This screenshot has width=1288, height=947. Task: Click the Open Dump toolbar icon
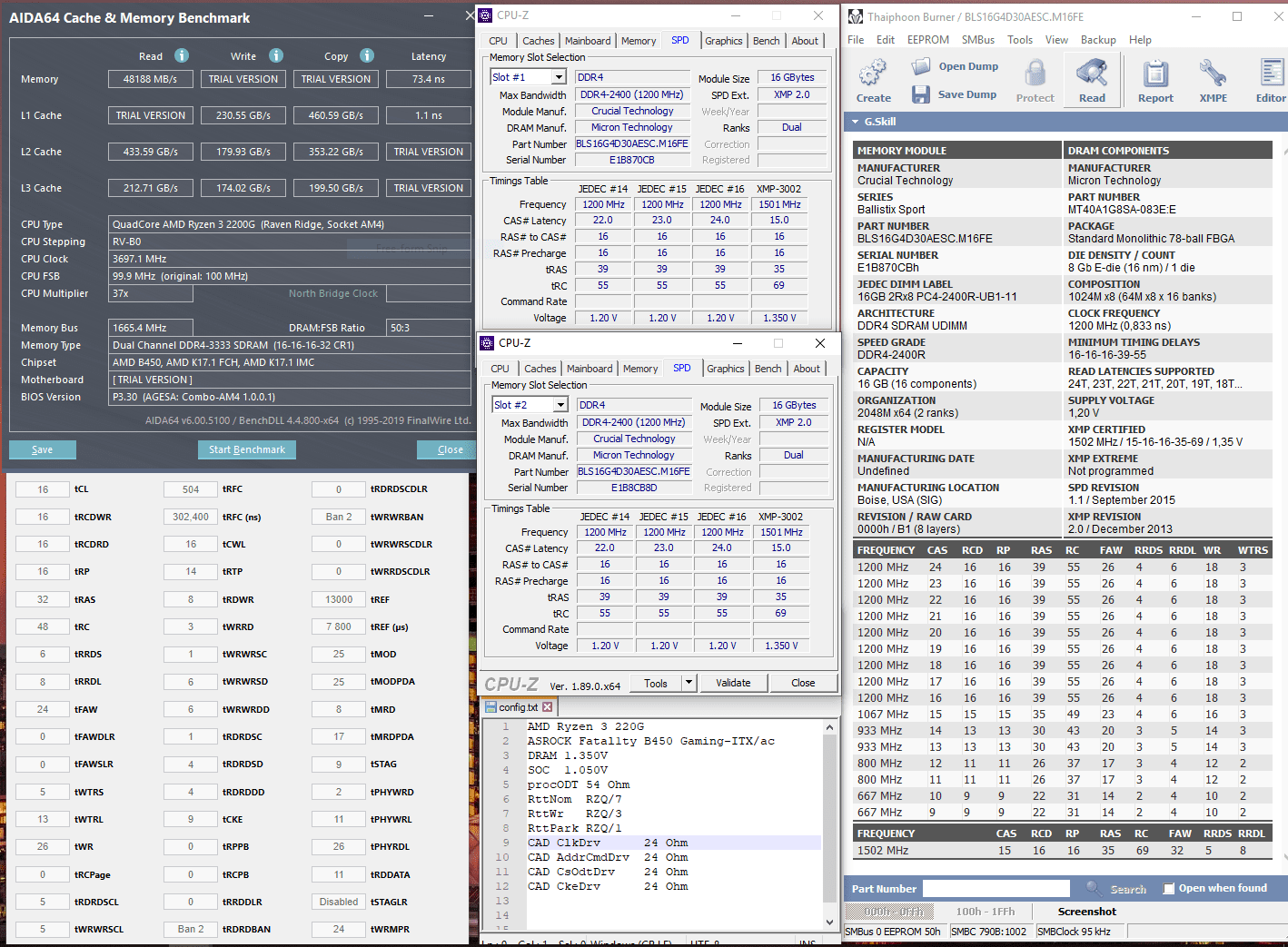click(x=921, y=66)
